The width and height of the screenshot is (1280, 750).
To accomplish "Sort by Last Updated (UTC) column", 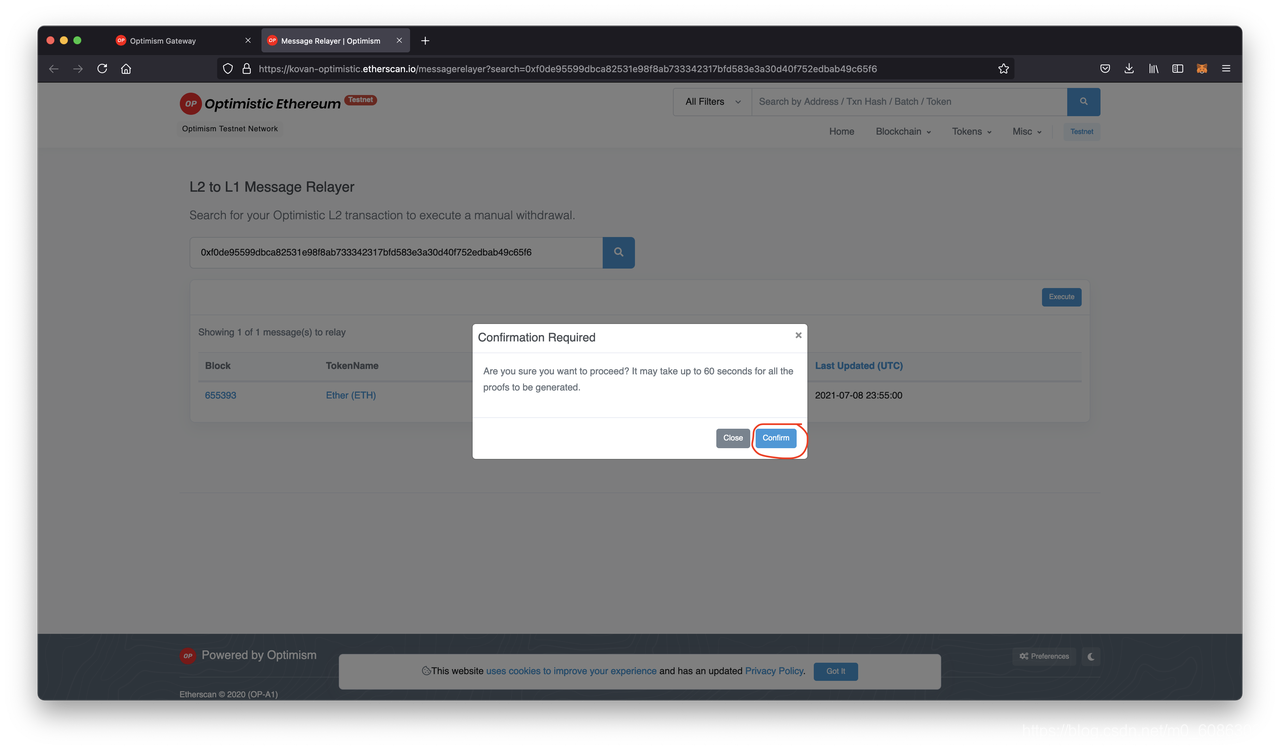I will click(859, 366).
